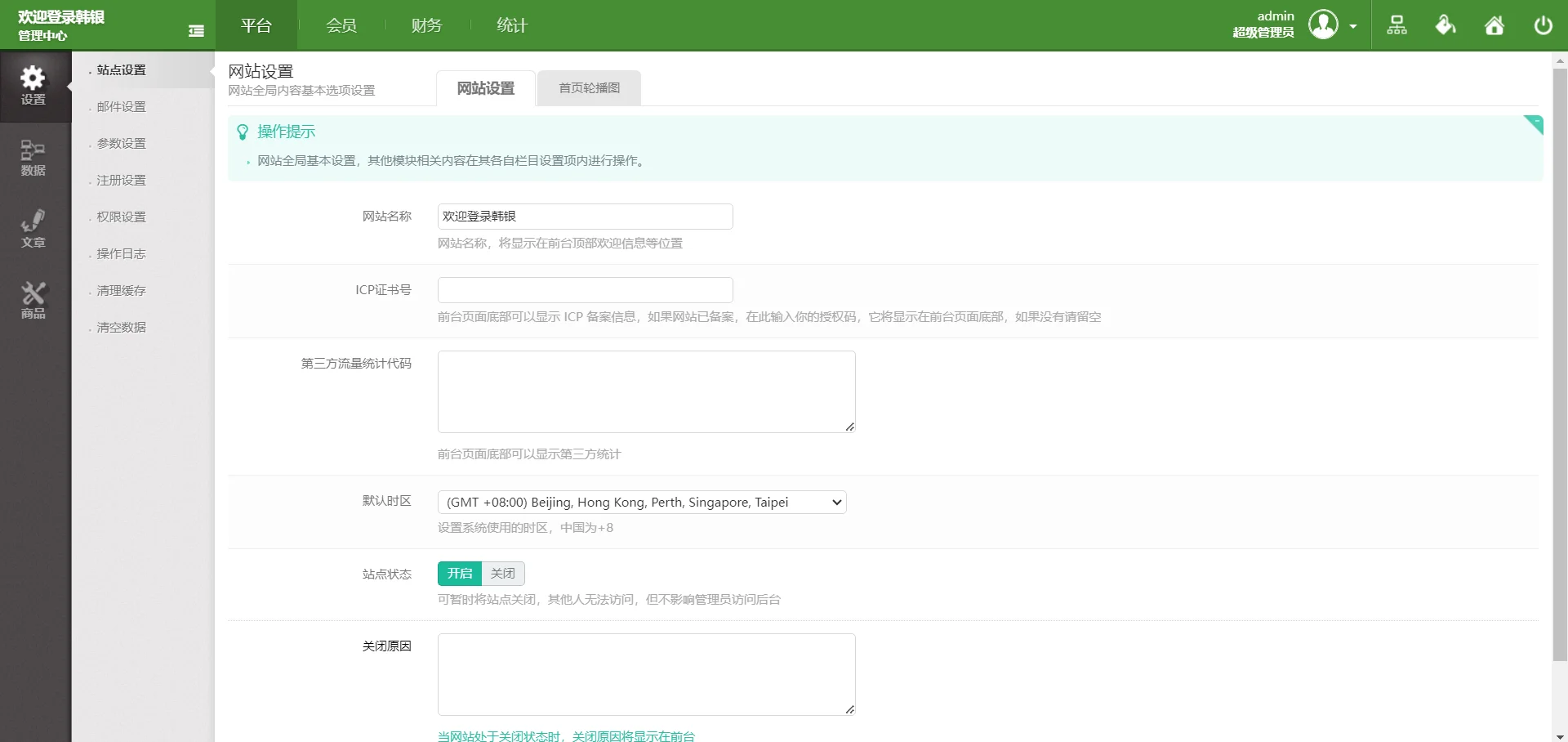
Task: Open the home icon in top bar
Action: pos(1494,25)
